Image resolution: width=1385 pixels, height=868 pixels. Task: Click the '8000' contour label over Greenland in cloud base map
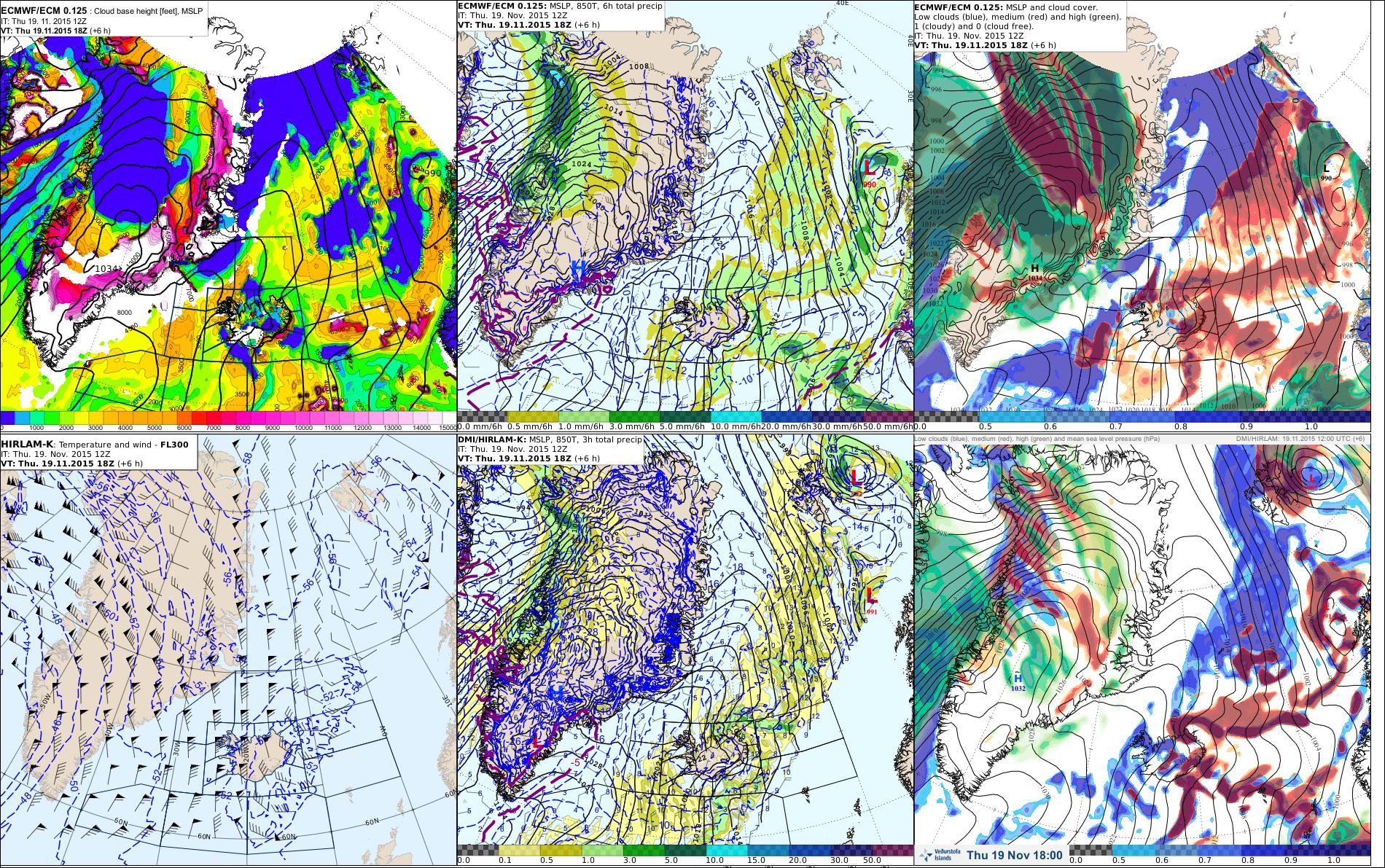tap(126, 312)
